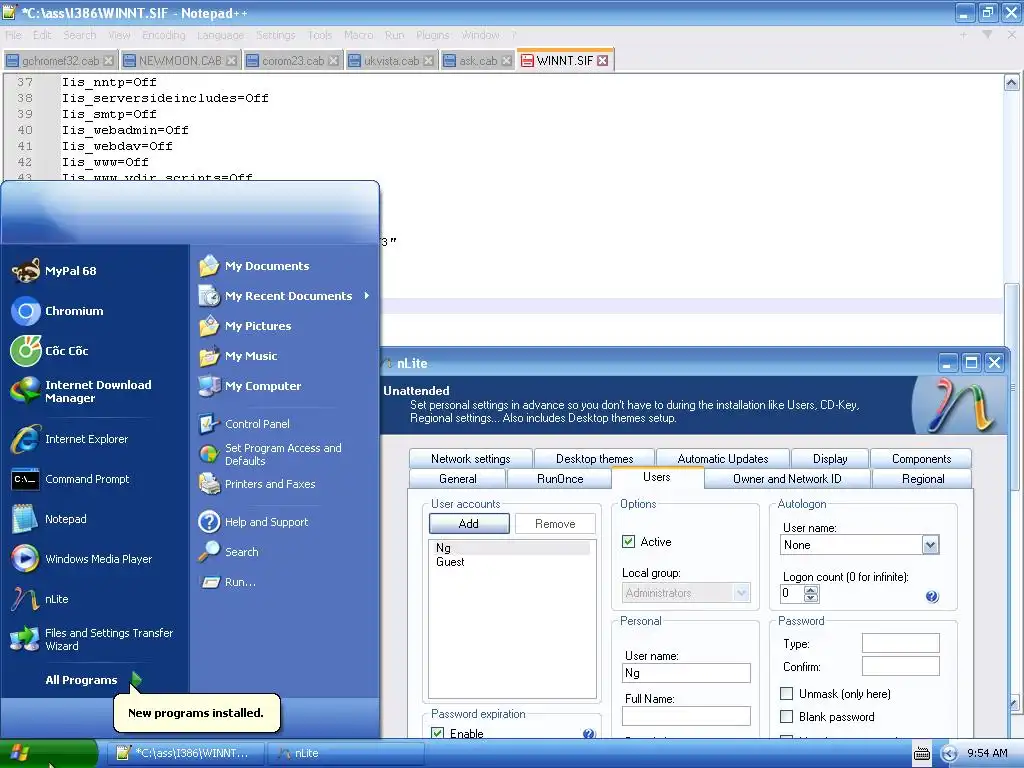Image resolution: width=1024 pixels, height=768 pixels.
Task: Open Set Program Access and Defaults
Action: point(270,454)
